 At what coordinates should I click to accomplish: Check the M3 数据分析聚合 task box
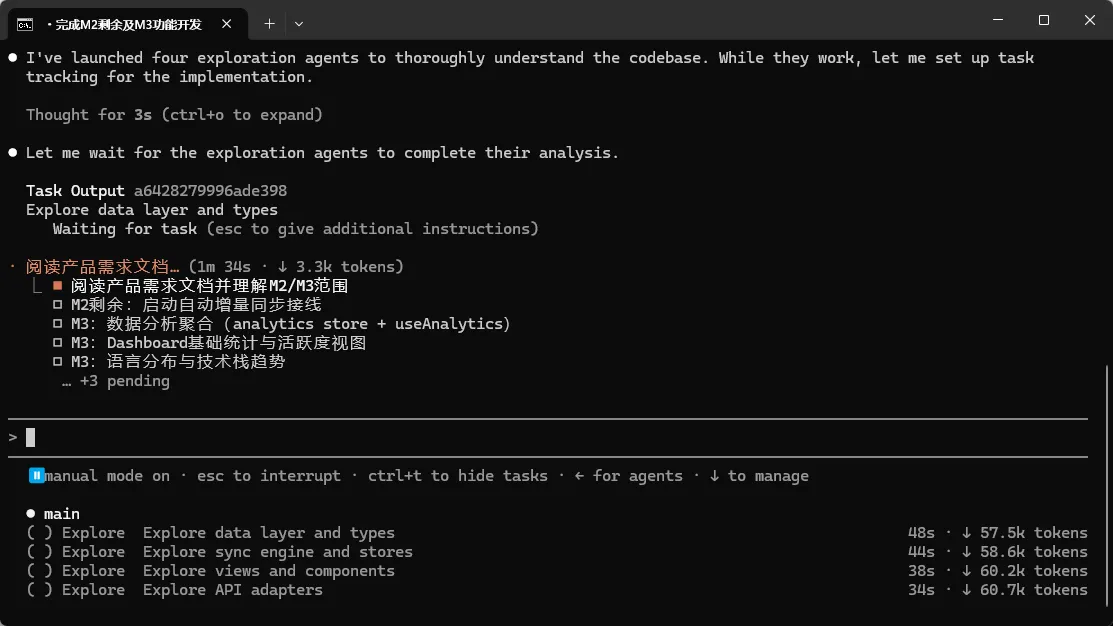click(57, 324)
